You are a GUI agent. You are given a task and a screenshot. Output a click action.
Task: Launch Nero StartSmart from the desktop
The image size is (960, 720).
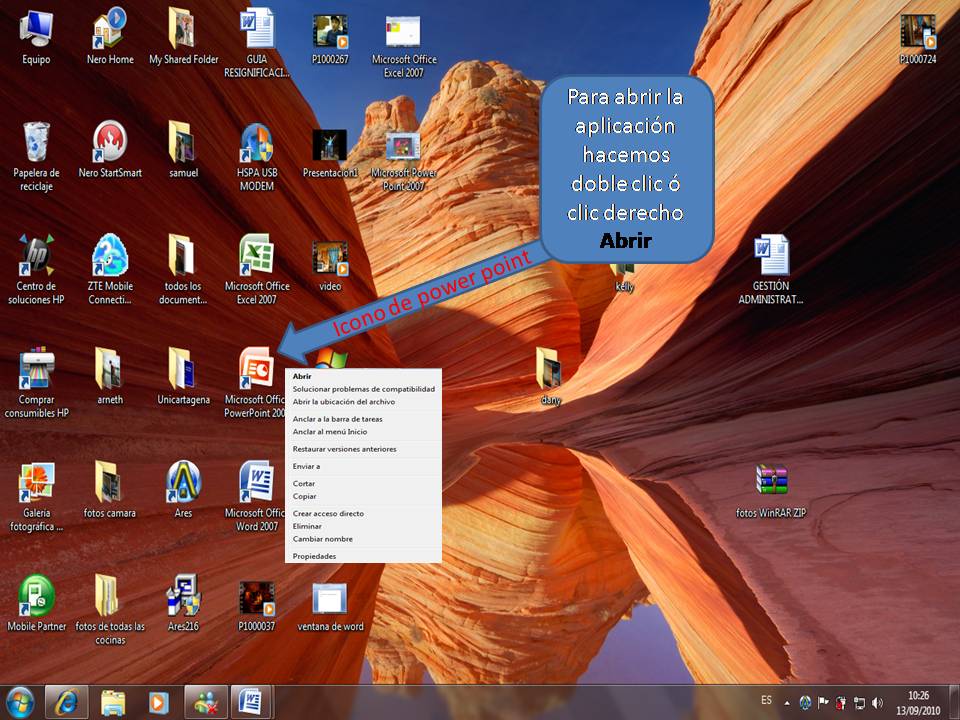tap(110, 140)
